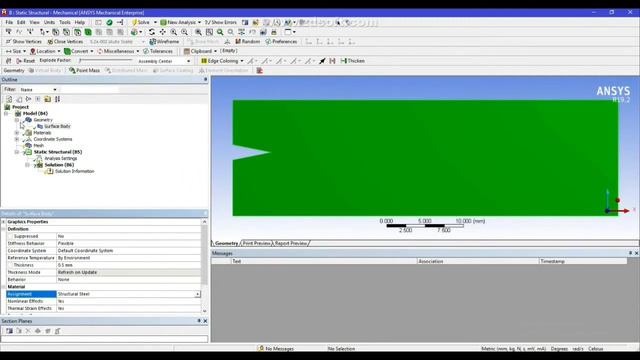Click the New Section Plane icon
The width and height of the screenshot is (640, 360).
pyautogui.click(x=9, y=331)
